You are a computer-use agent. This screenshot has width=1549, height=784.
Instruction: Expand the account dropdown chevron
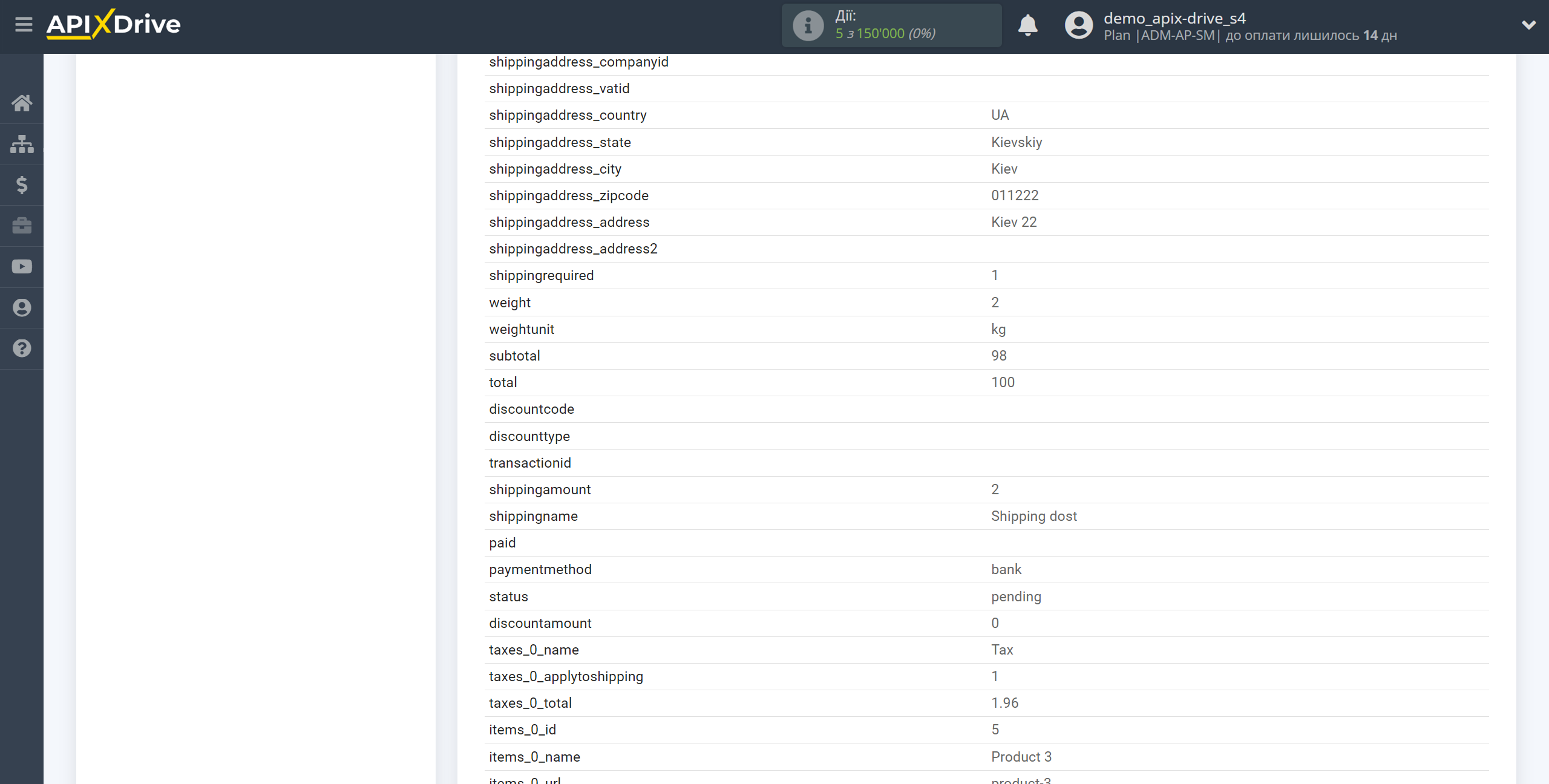coord(1528,25)
